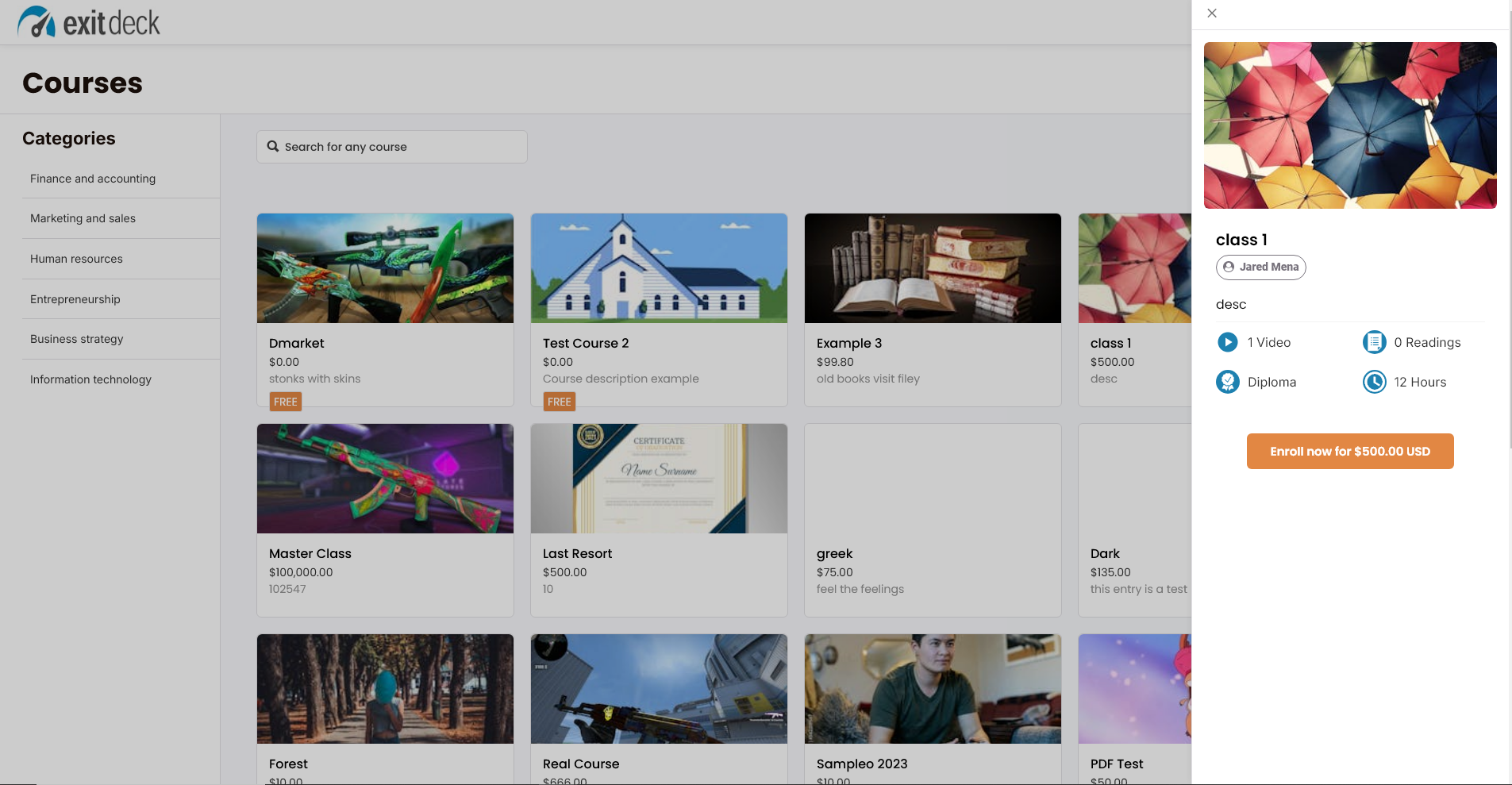Click 'Course description example' text
The height and width of the screenshot is (785, 1512).
click(621, 379)
